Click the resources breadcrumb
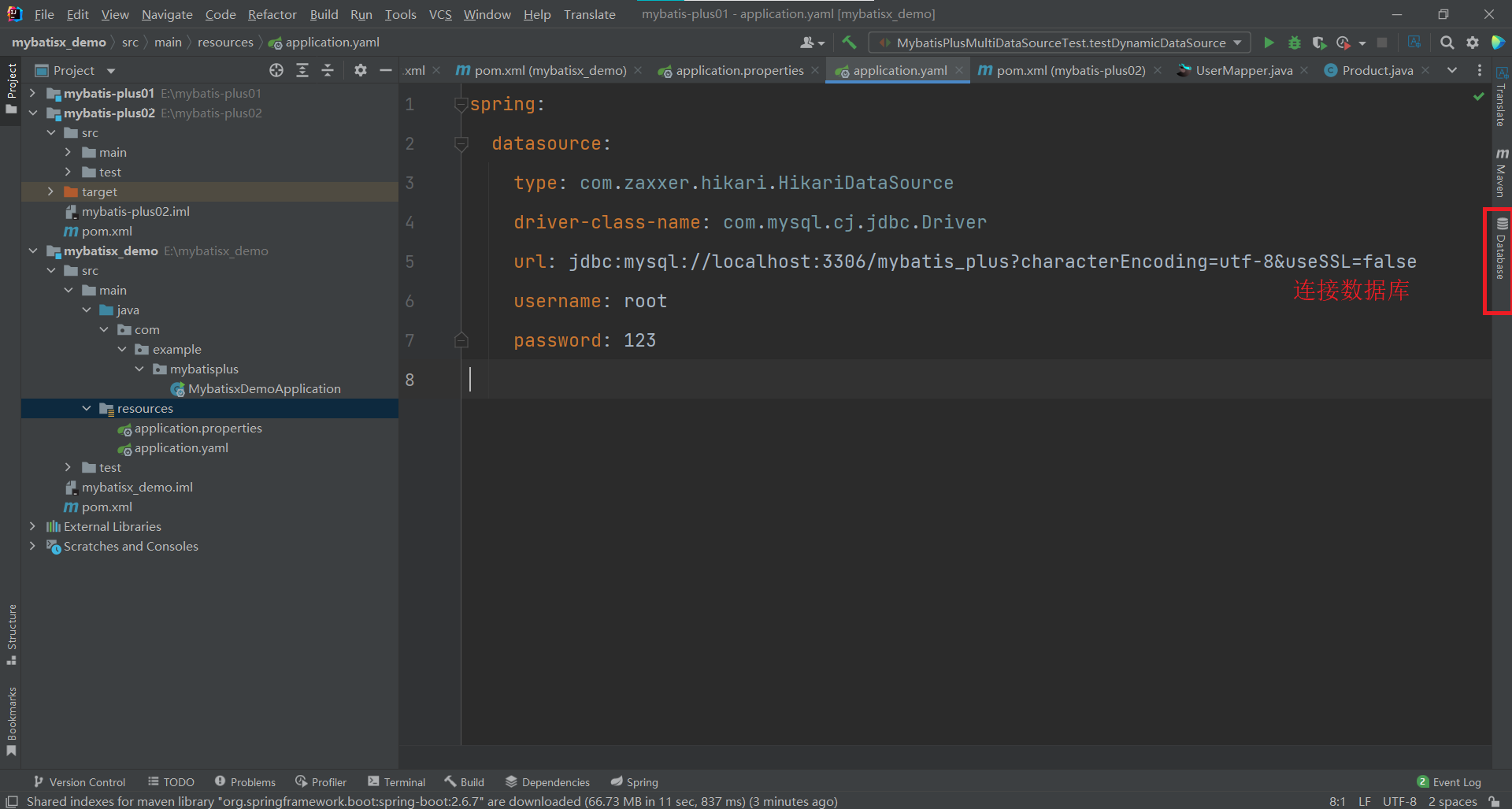 click(225, 42)
